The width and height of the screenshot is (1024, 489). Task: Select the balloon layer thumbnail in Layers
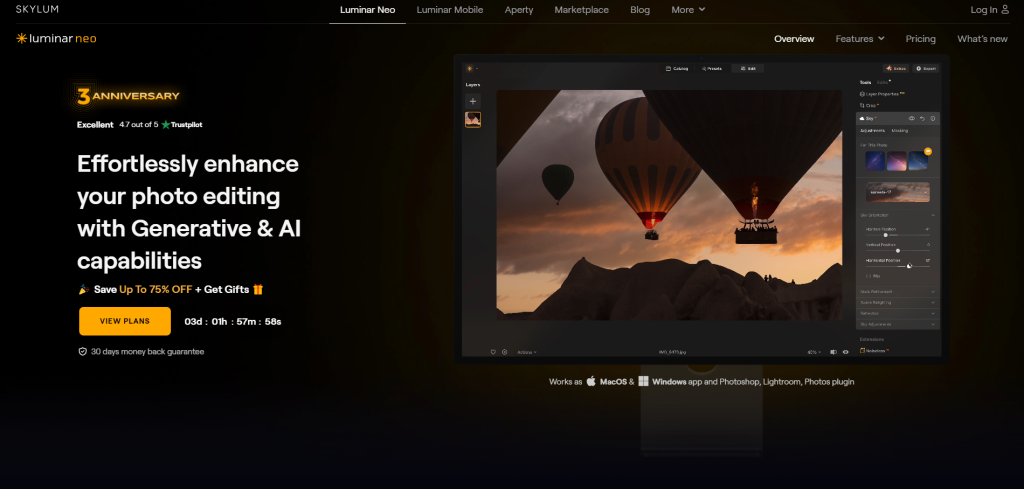tap(473, 119)
